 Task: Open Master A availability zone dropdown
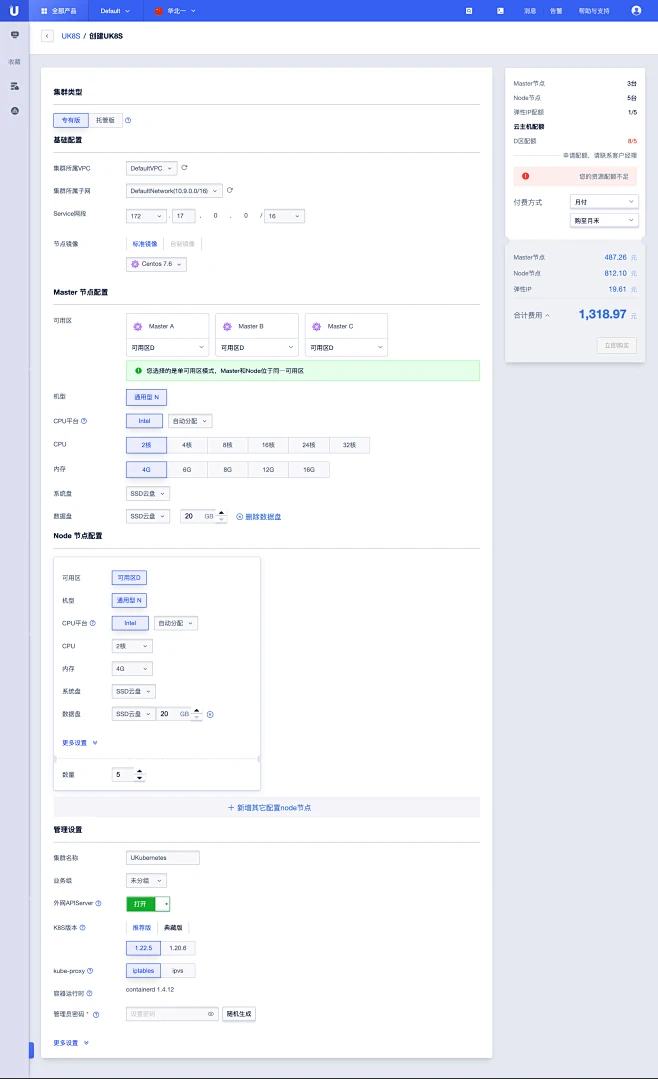(x=168, y=348)
